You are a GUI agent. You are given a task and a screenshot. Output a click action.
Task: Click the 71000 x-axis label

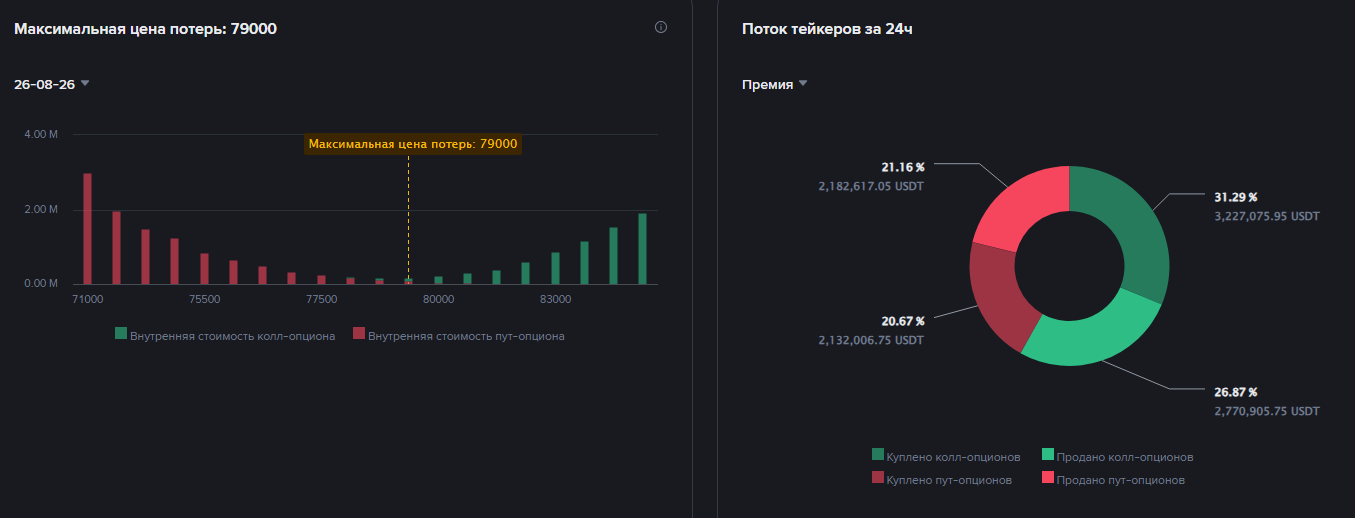click(87, 299)
